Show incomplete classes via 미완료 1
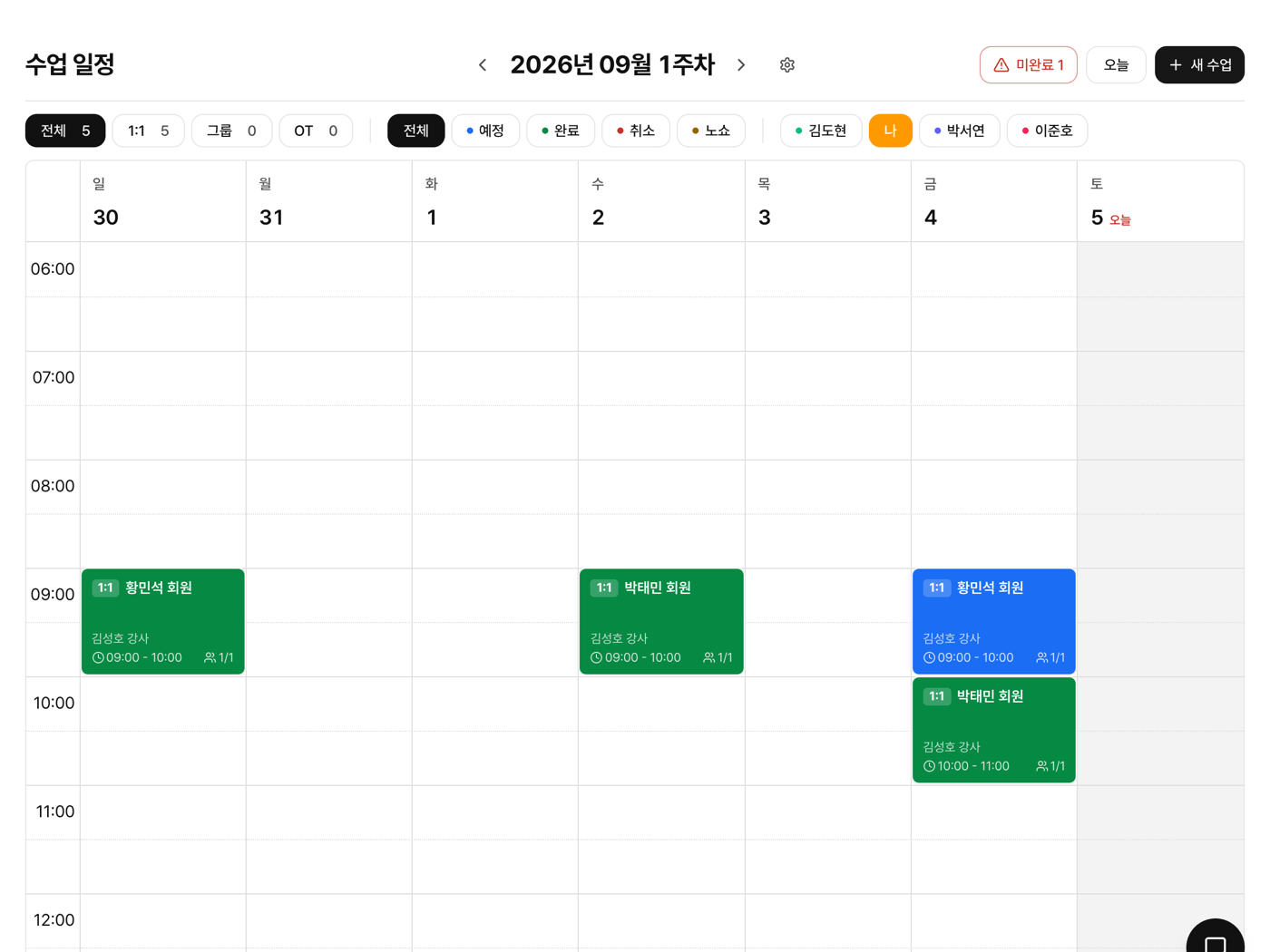This screenshot has width=1270, height=952. (x=1029, y=65)
